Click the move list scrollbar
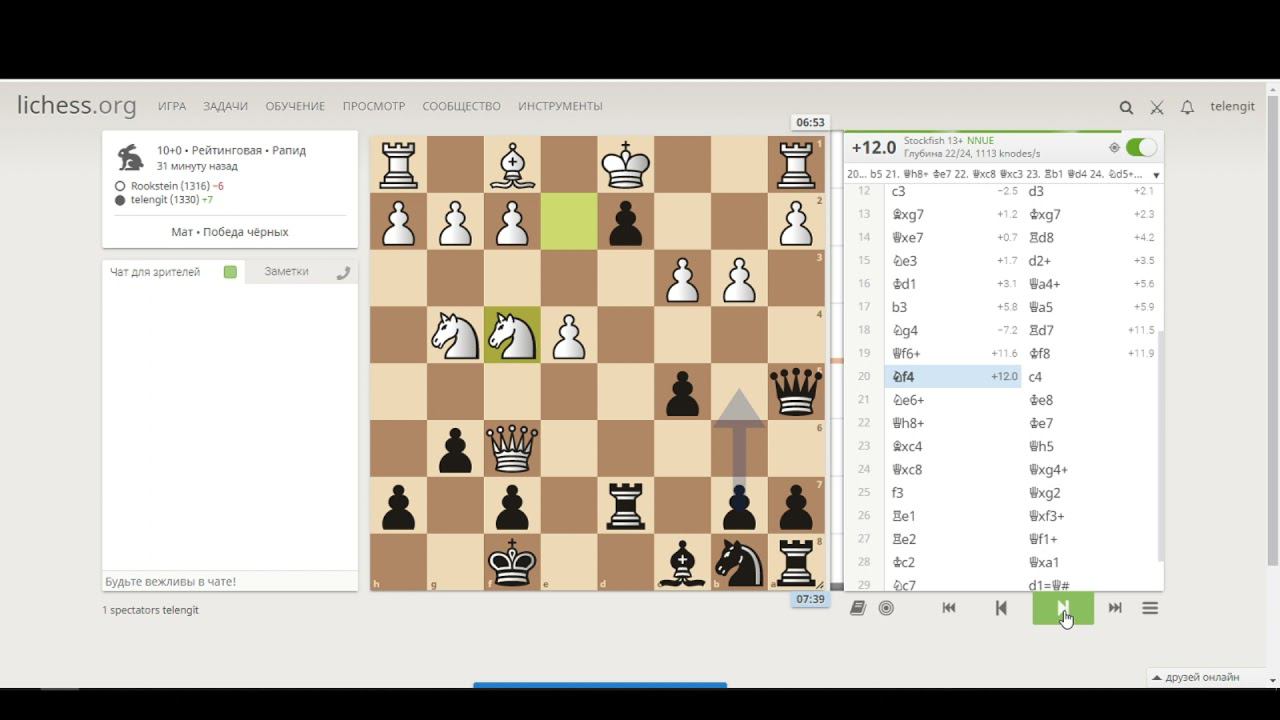1280x720 pixels. click(x=1160, y=447)
